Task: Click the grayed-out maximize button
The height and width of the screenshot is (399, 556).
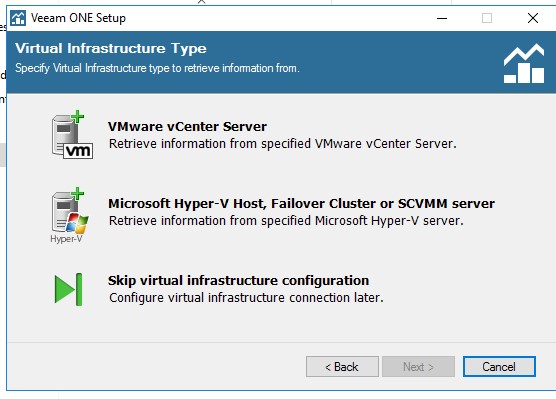Action: tap(487, 18)
